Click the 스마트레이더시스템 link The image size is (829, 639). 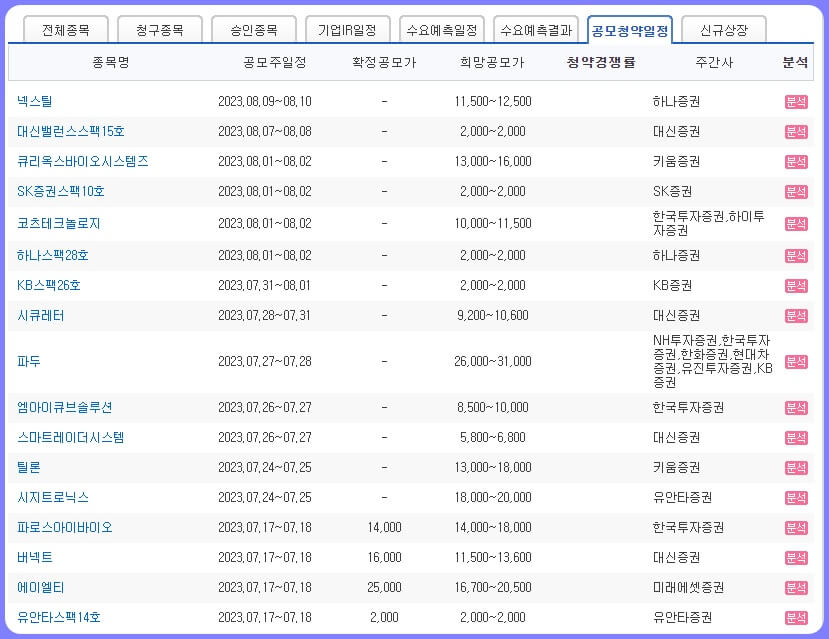[70, 438]
